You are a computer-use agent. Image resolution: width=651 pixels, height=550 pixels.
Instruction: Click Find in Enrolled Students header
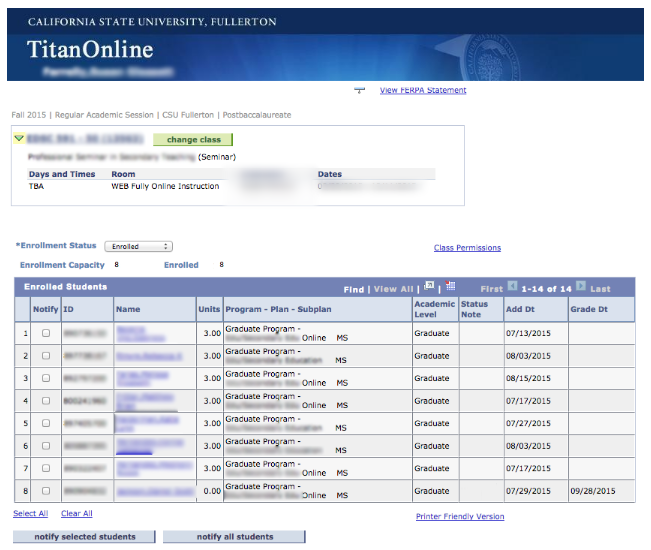353,289
